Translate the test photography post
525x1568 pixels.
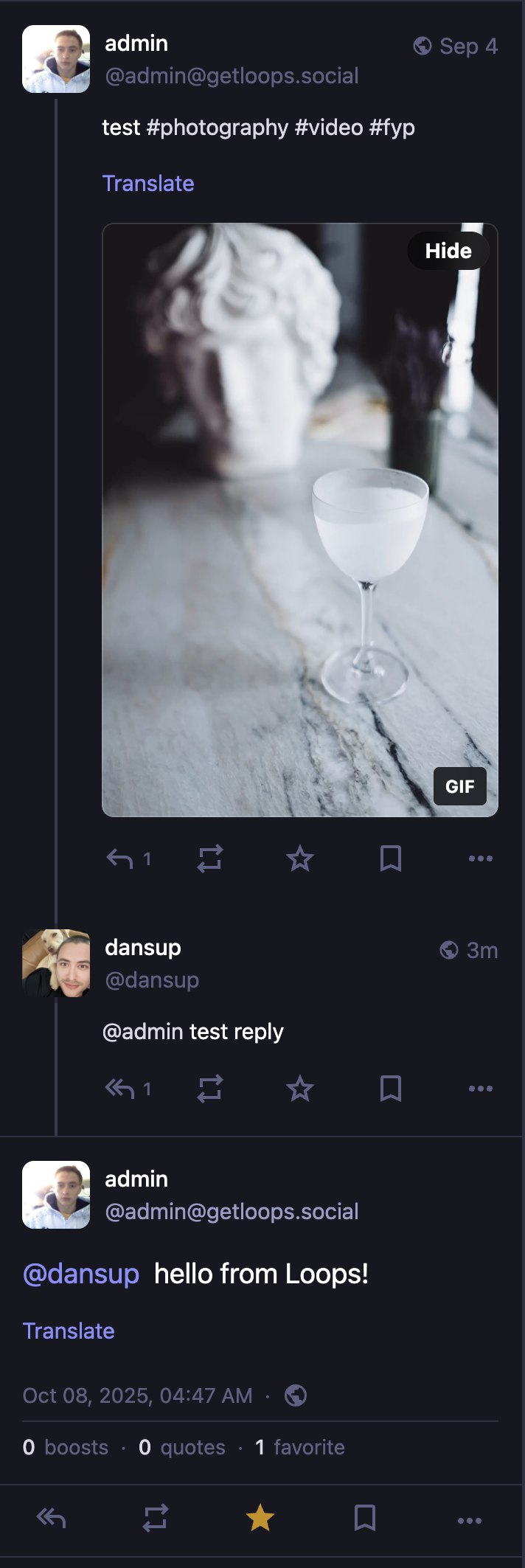point(148,184)
